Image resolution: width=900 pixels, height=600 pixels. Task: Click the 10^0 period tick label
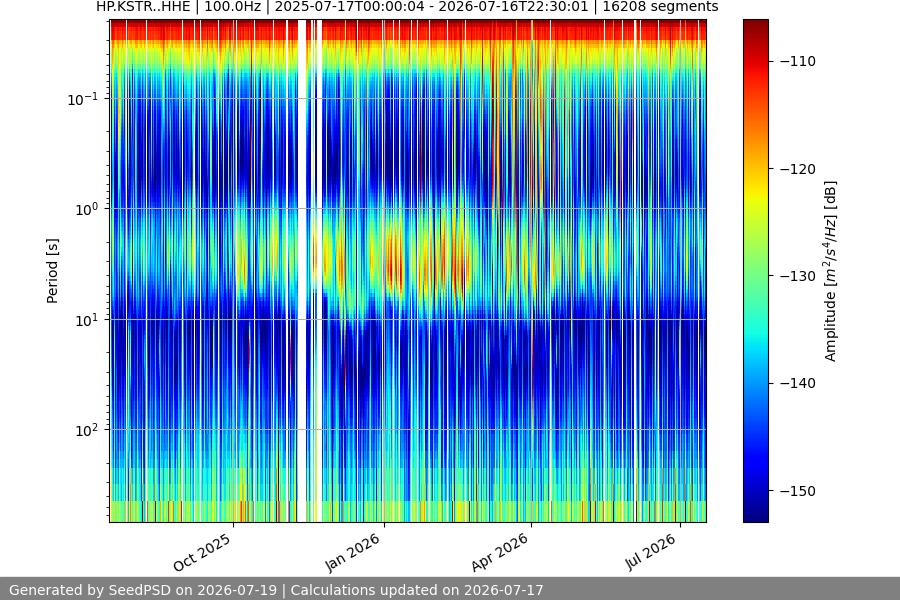click(x=87, y=209)
